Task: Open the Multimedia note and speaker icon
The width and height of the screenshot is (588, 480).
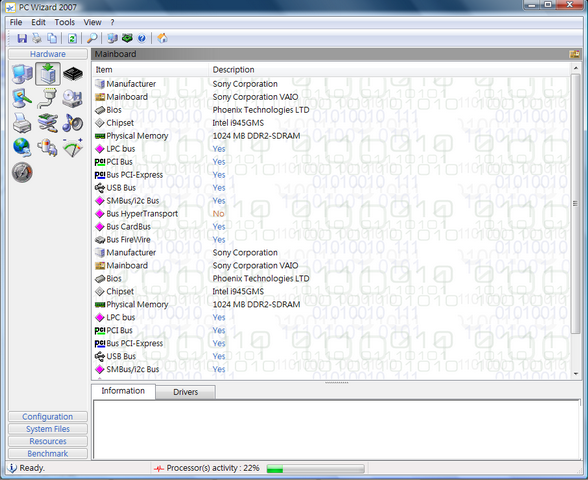Action: click(72, 123)
